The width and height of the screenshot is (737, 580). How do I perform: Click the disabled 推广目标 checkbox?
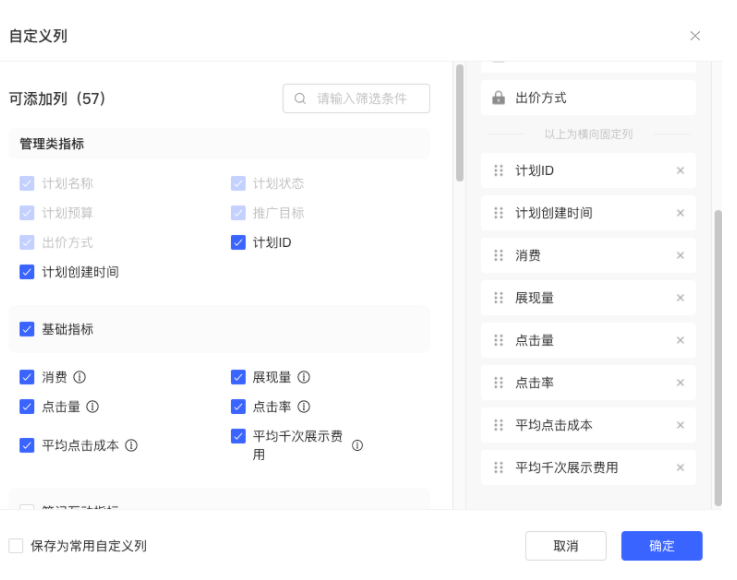[238, 213]
